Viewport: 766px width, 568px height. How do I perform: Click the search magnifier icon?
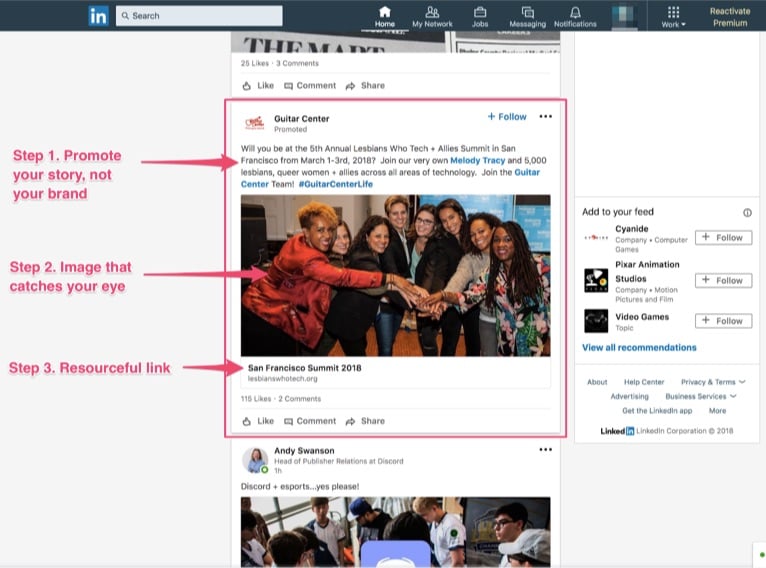pyautogui.click(x=125, y=16)
